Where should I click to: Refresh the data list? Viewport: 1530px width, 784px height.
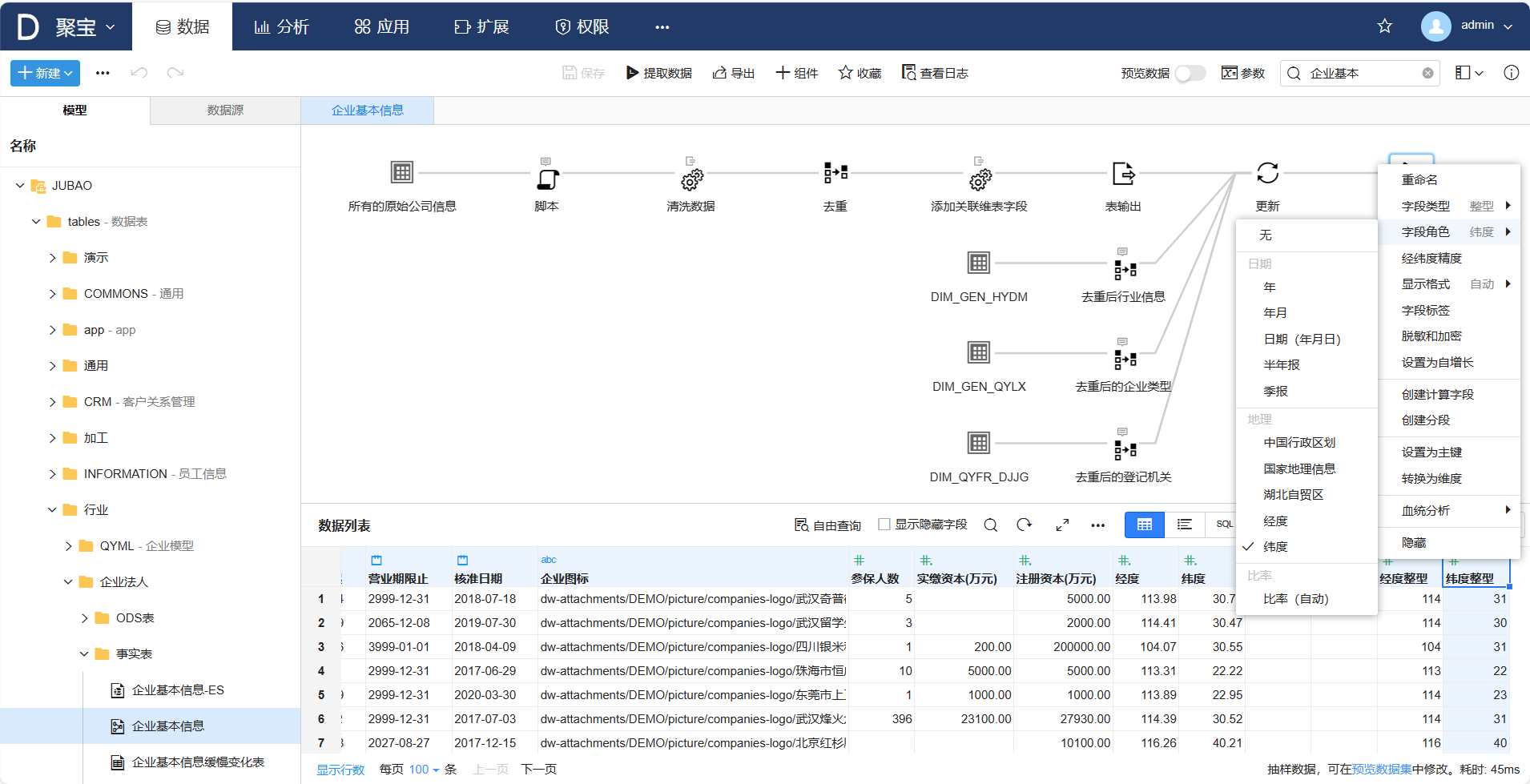(1024, 525)
